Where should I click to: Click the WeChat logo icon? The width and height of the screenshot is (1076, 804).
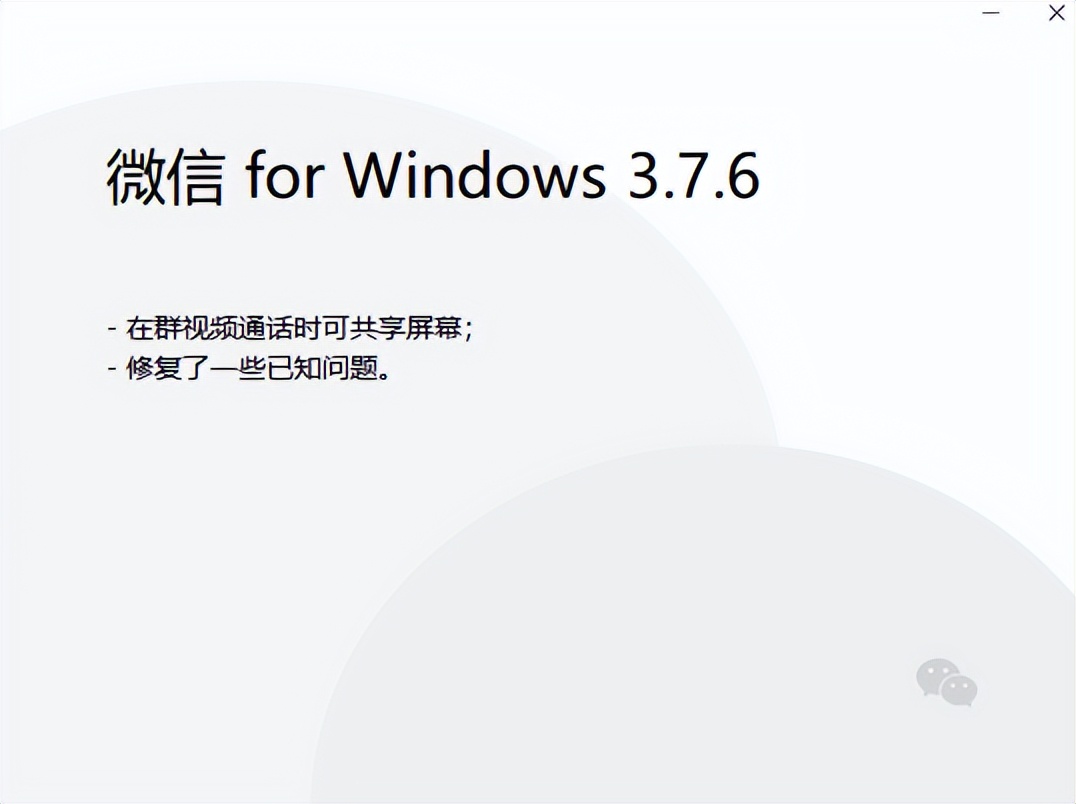947,683
